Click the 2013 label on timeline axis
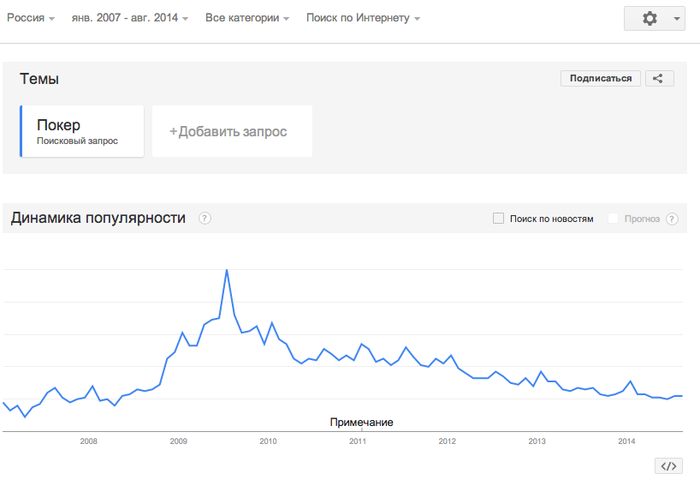 click(537, 441)
